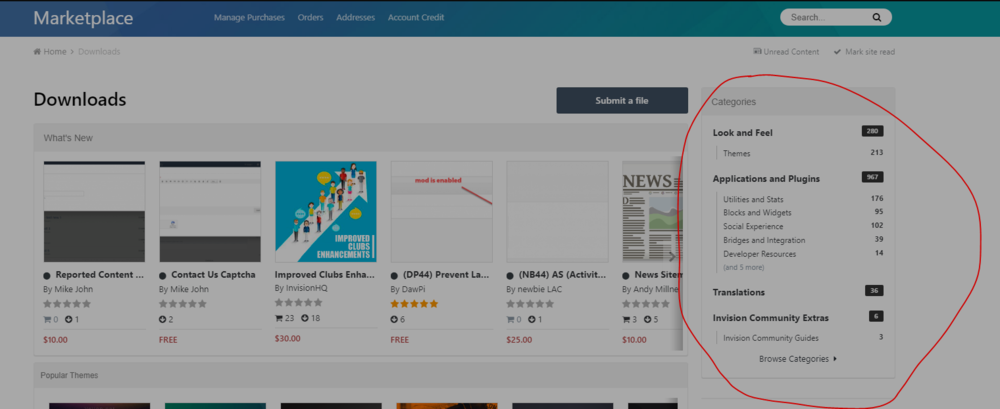This screenshot has height=409, width=1000.
Task: Open Improved Clubs Enhancements thumbnail
Action: tap(325, 211)
